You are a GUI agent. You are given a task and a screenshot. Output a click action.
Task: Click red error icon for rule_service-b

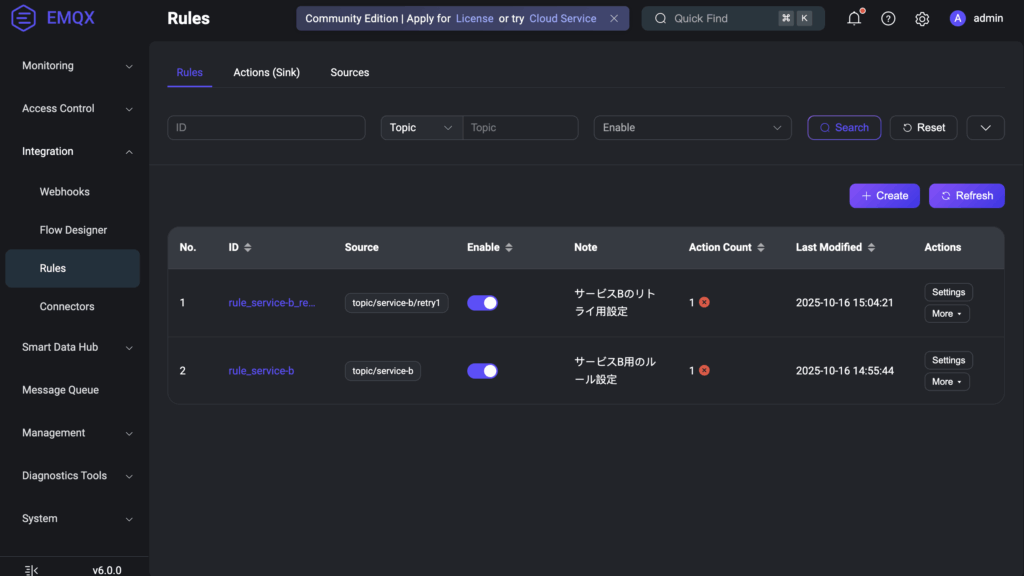click(x=704, y=370)
